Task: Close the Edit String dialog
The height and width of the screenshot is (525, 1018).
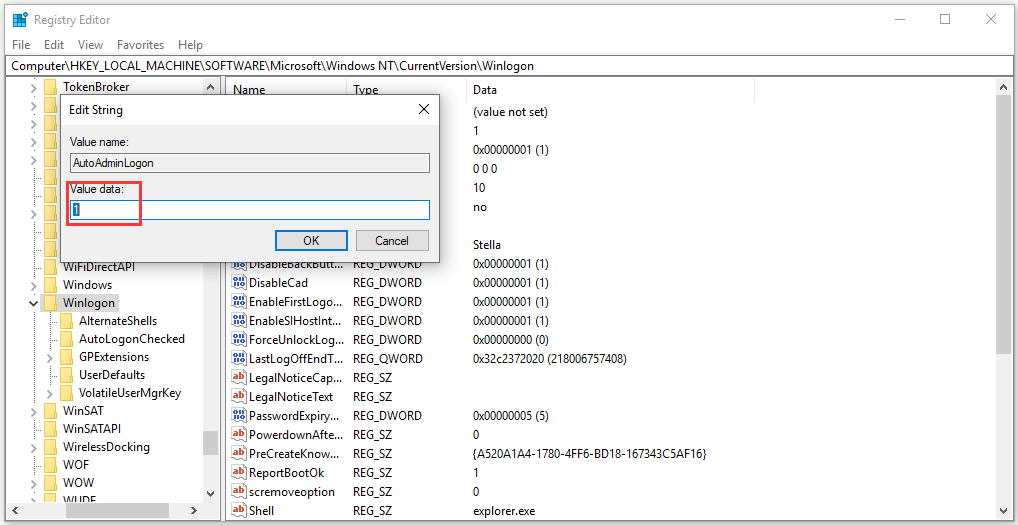Action: 423,110
